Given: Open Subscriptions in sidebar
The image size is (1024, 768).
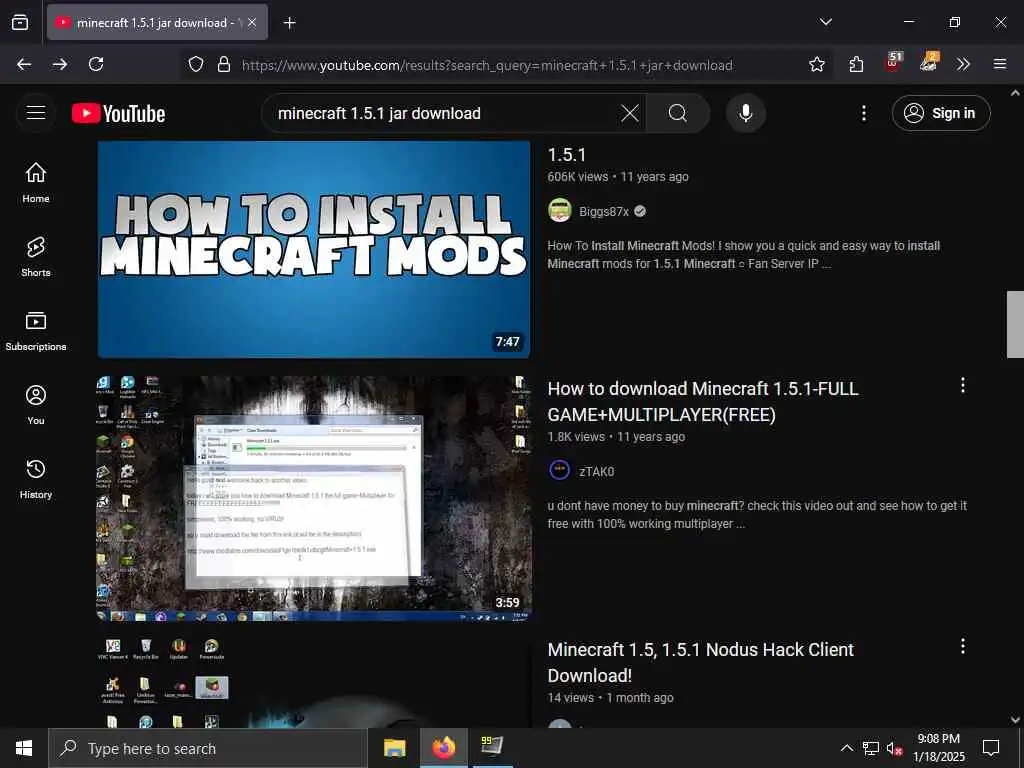Looking at the screenshot, I should click(36, 331).
